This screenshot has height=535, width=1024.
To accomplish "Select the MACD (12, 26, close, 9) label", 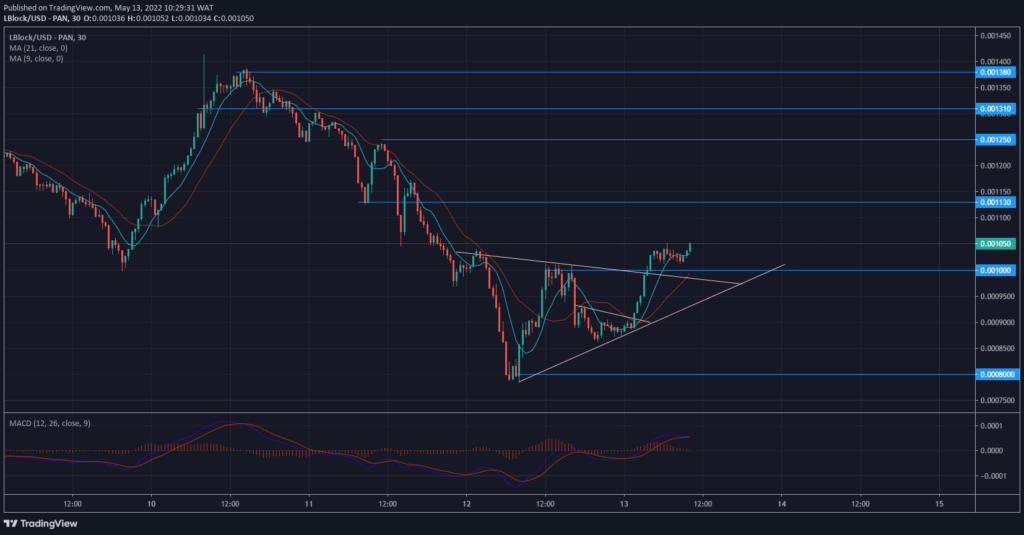I will [50, 423].
